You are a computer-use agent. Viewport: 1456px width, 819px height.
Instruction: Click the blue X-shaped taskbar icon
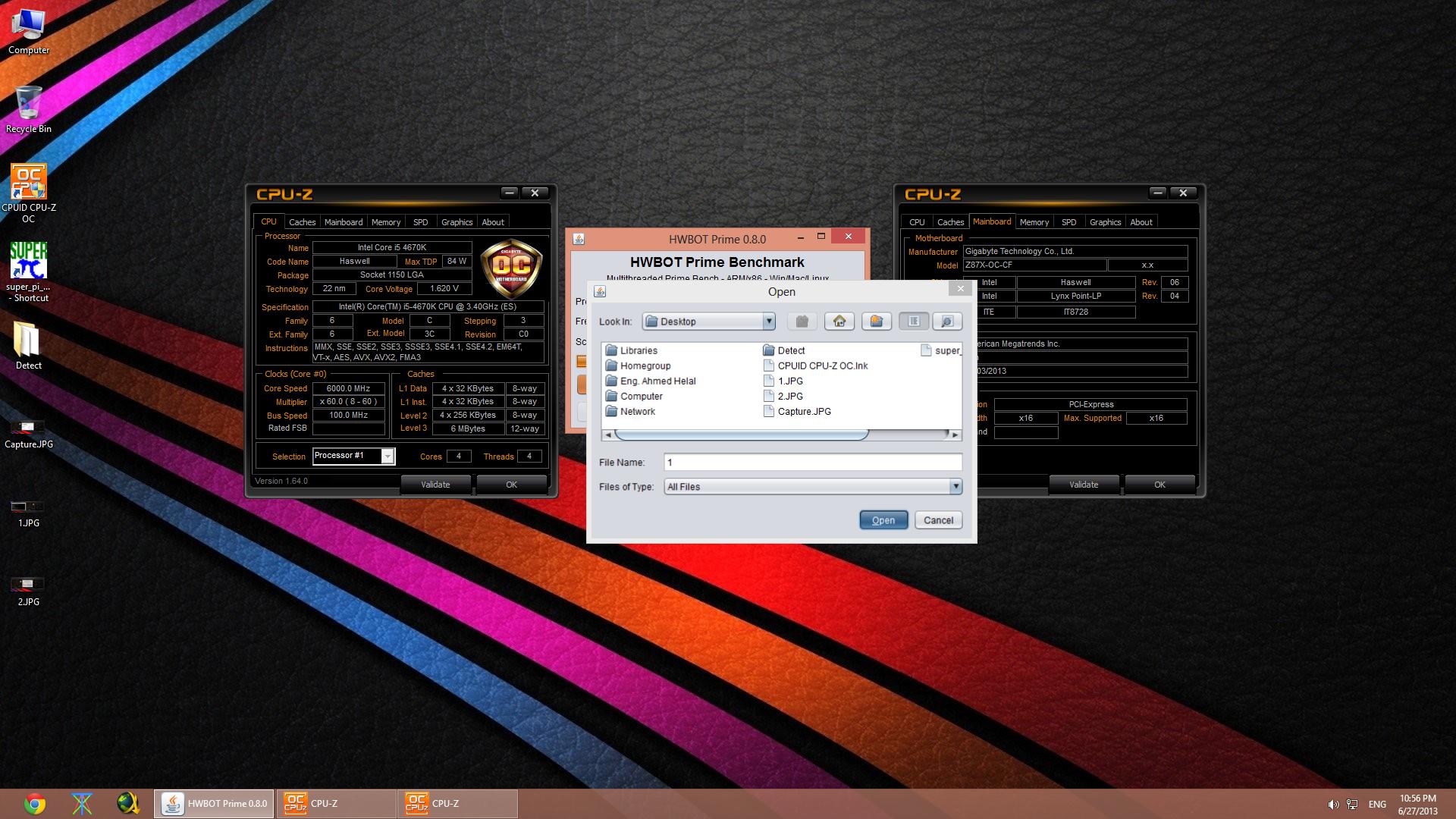(82, 804)
